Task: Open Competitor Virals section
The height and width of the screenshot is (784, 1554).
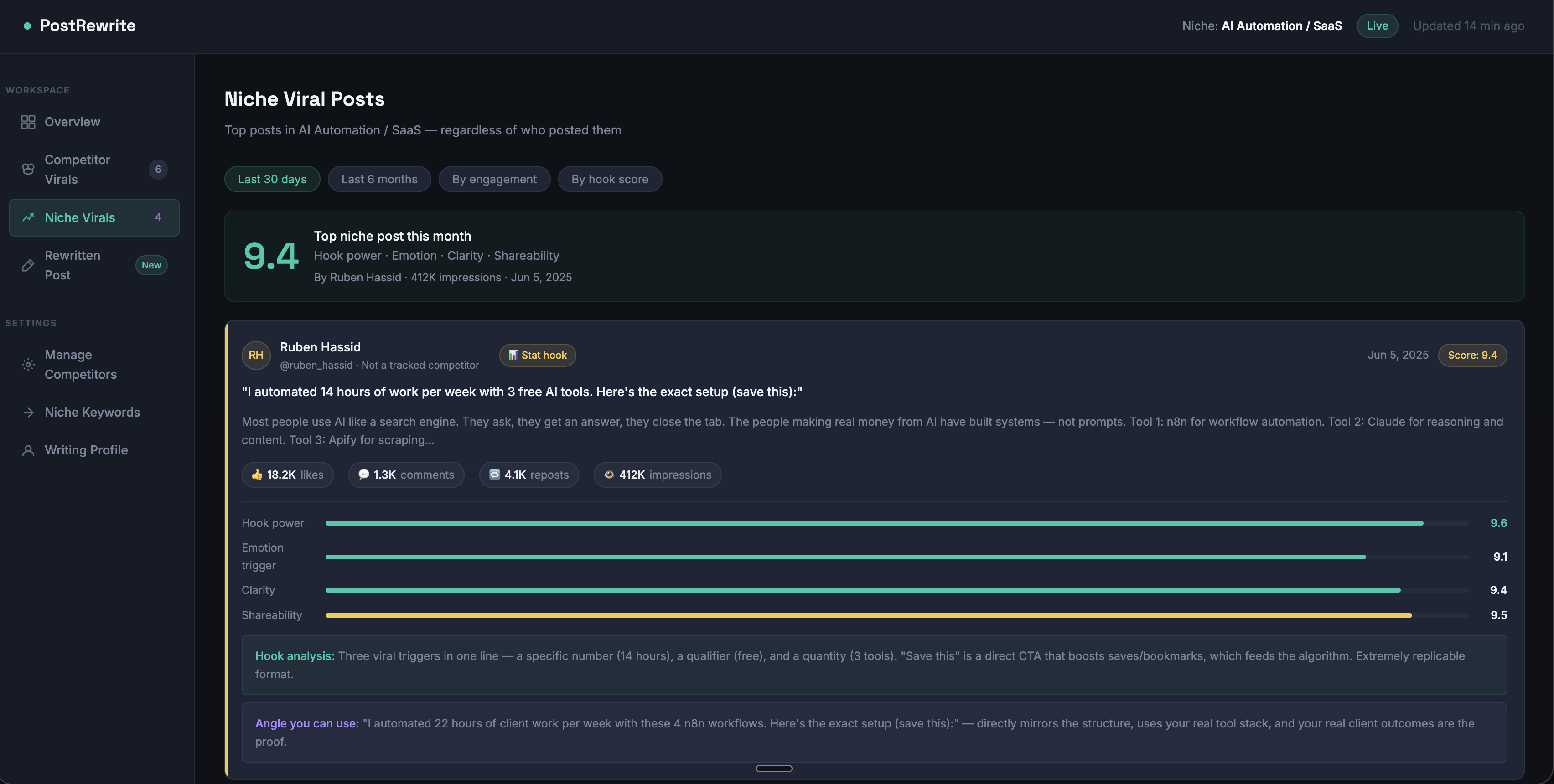Action: point(94,170)
